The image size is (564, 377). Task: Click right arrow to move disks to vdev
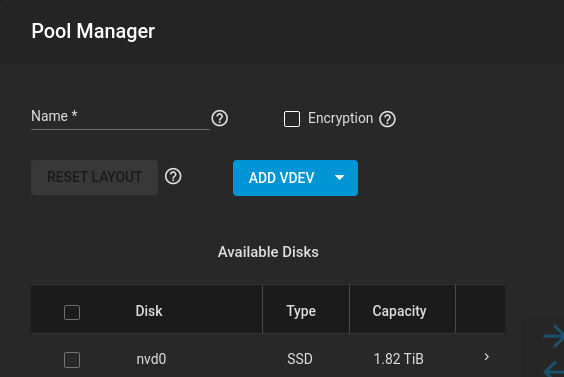(554, 336)
